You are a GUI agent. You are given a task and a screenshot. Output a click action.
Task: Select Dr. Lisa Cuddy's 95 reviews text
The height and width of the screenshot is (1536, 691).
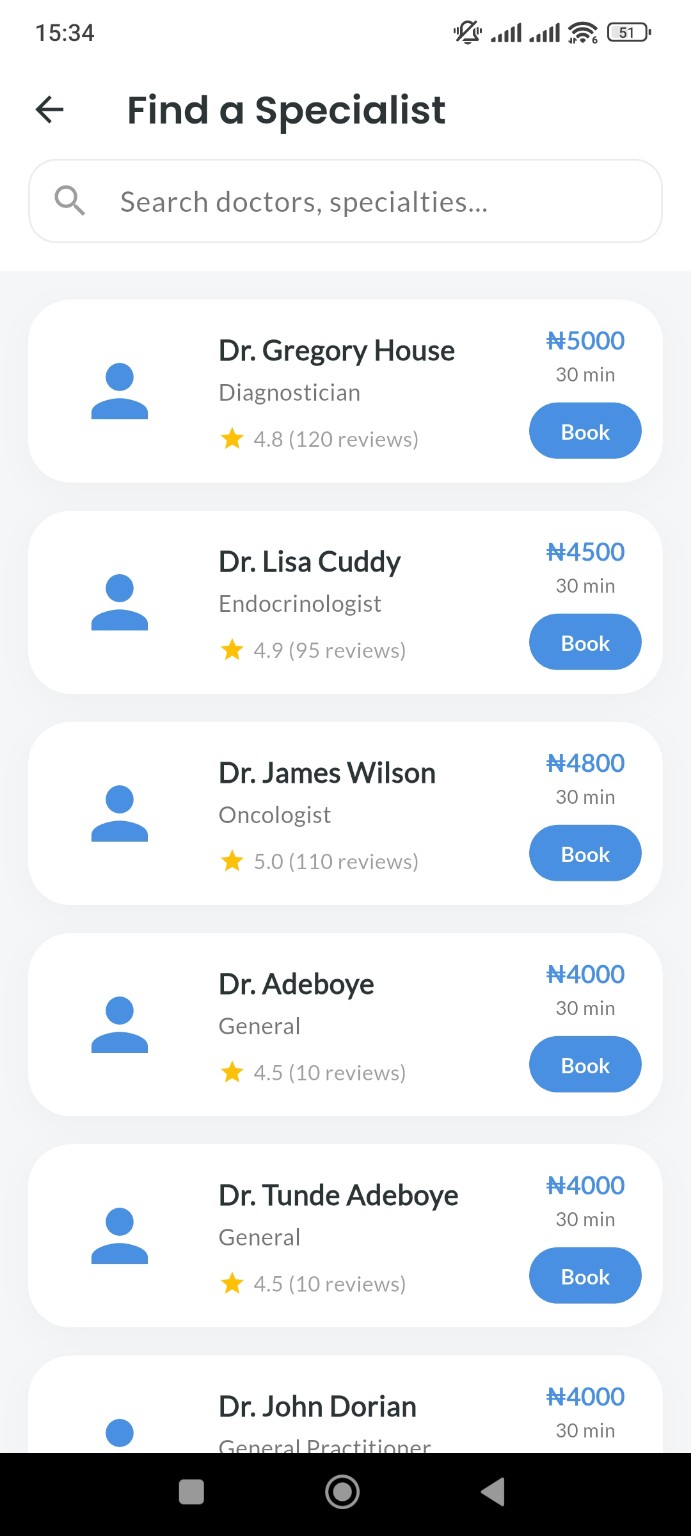point(347,650)
